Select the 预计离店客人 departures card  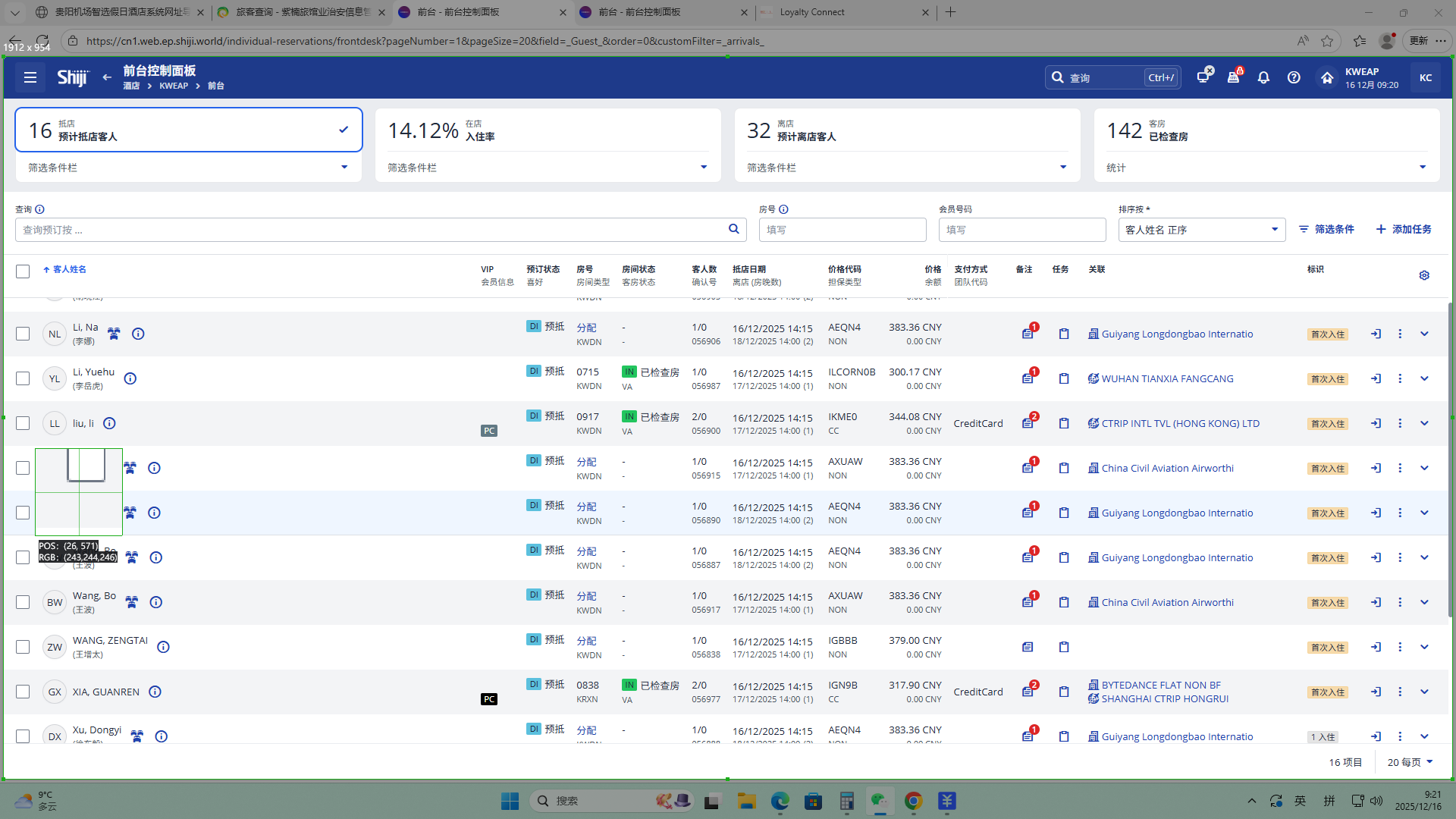pos(906,130)
